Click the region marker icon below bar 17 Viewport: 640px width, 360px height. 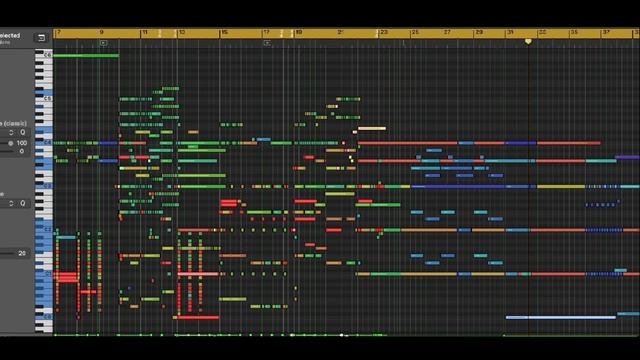[267, 43]
